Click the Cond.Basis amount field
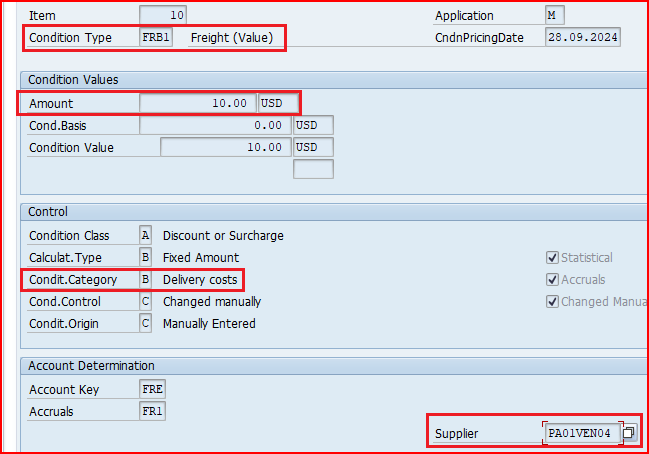This screenshot has width=649, height=454. point(215,125)
